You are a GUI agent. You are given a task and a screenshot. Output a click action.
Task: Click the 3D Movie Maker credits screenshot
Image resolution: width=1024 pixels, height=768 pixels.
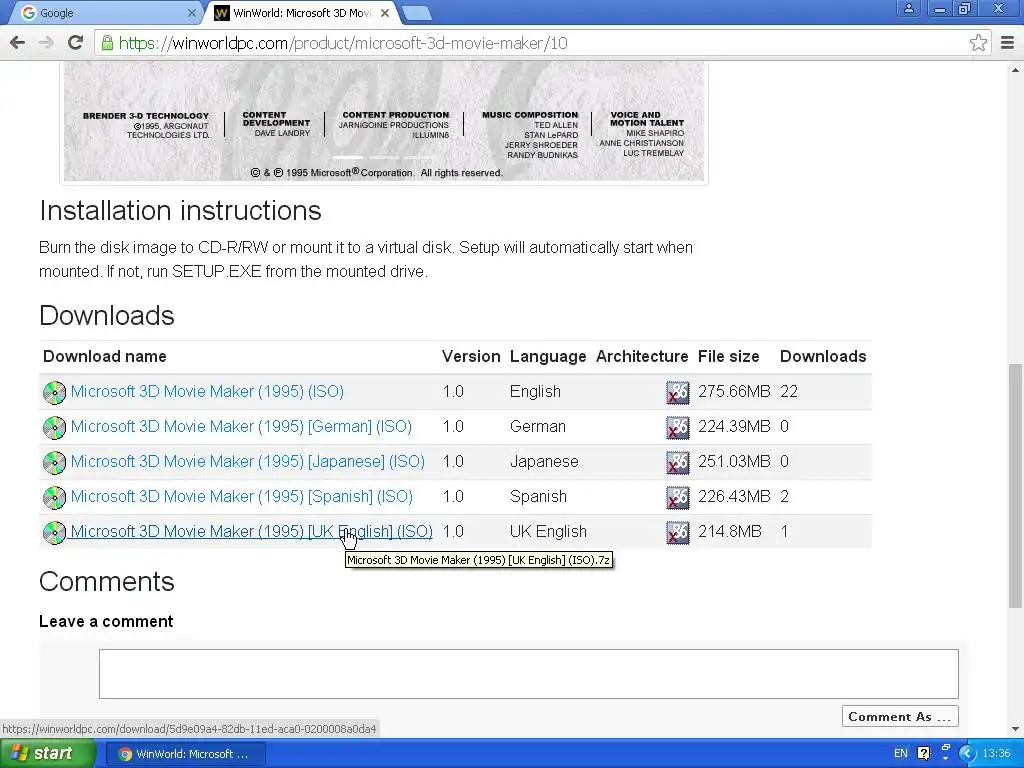[x=384, y=121]
